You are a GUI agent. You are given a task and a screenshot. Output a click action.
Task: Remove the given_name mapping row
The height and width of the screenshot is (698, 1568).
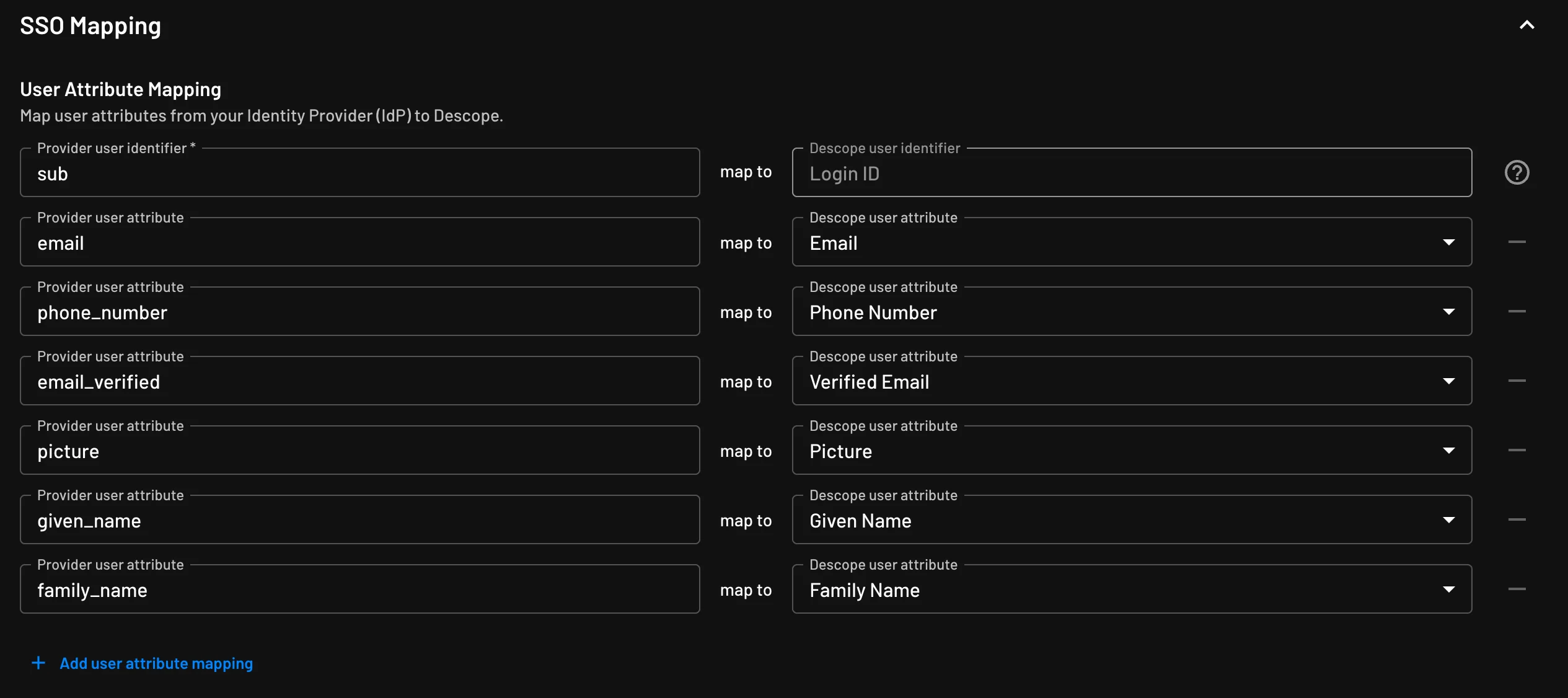(1517, 520)
